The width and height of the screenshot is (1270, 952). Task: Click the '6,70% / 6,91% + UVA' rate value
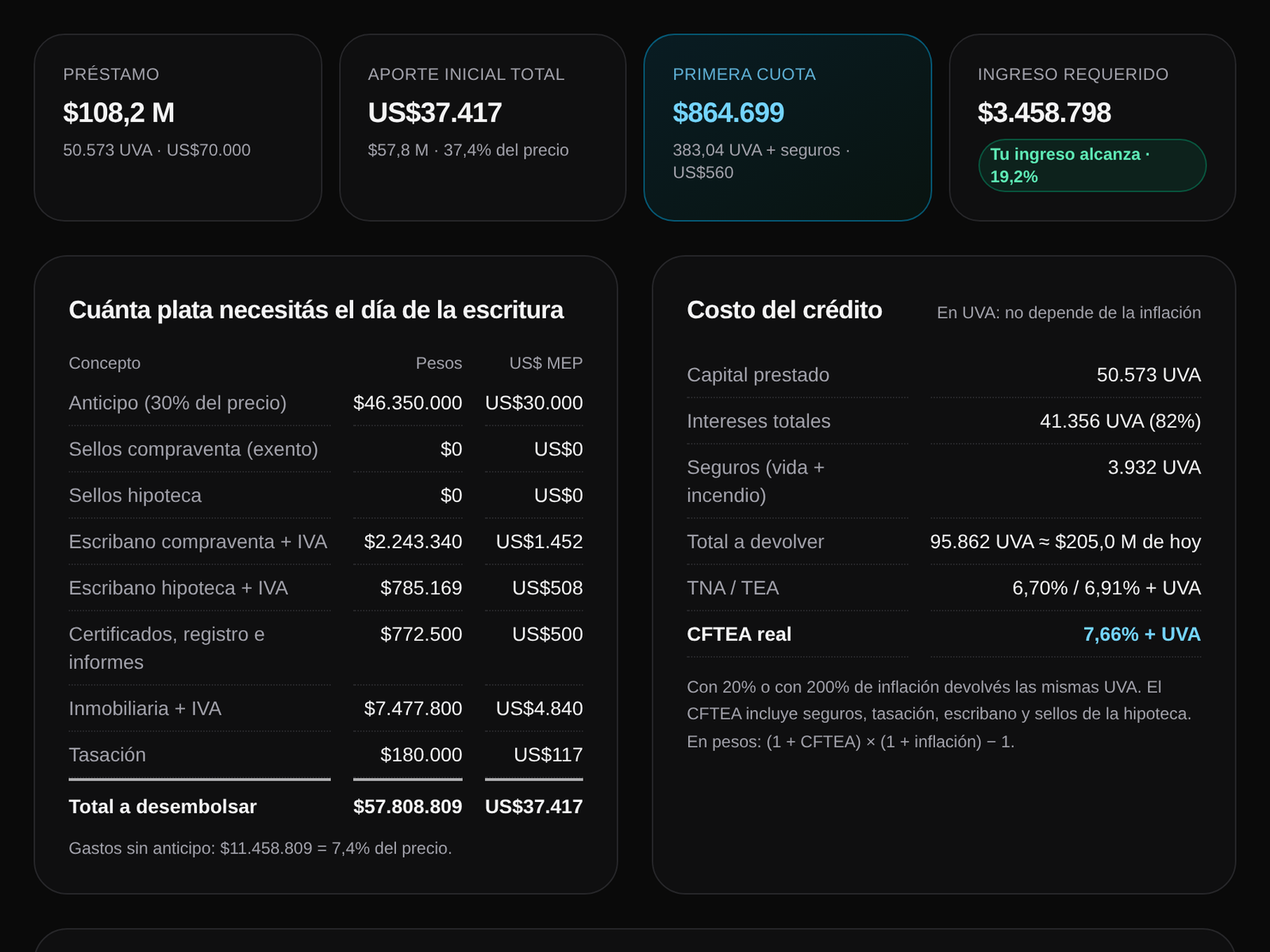(x=1106, y=588)
